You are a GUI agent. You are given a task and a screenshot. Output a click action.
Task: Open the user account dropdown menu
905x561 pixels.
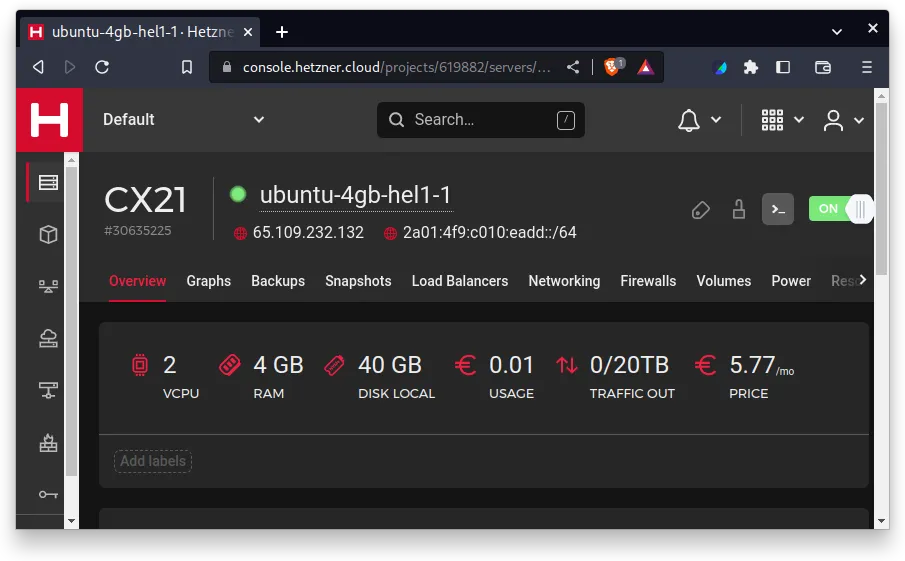tap(843, 120)
